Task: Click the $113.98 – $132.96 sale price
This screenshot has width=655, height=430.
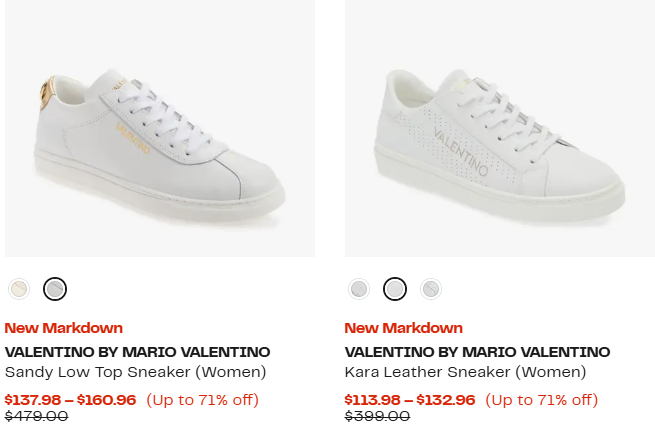Action: coord(410,400)
